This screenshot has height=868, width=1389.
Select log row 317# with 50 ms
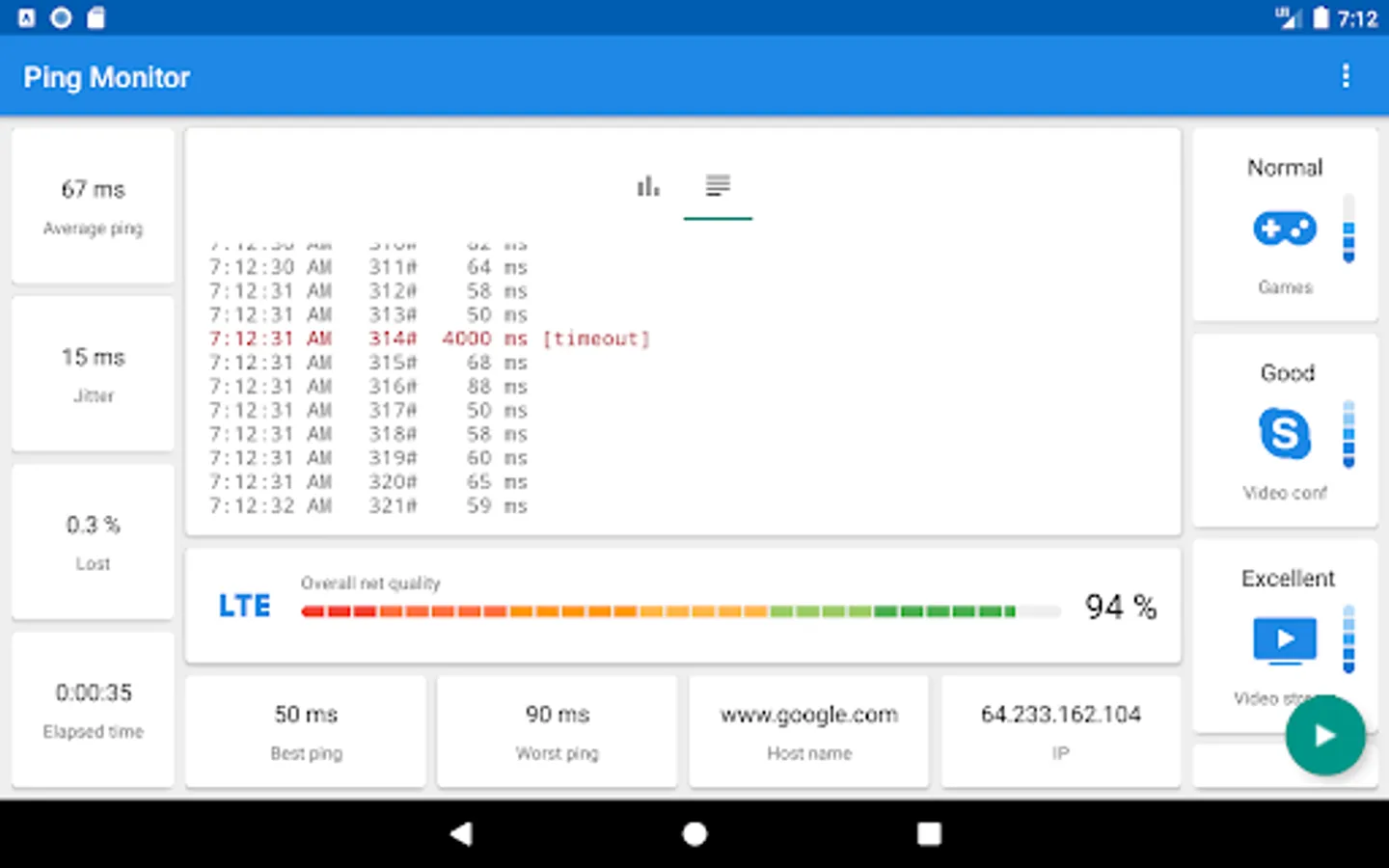368,410
